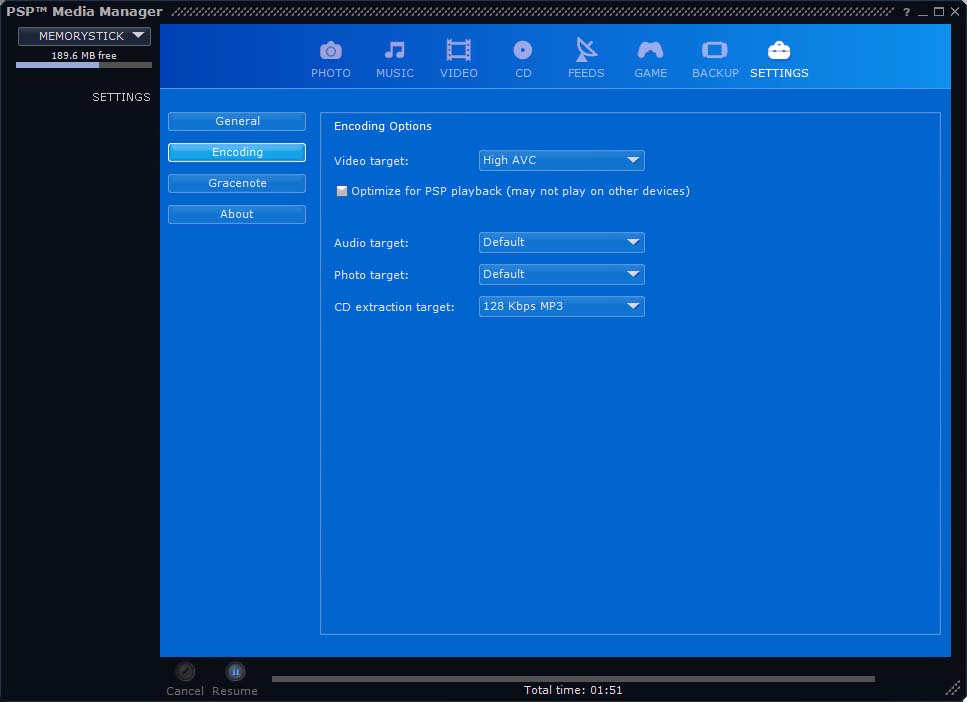Screen dimensions: 967x702
Task: Expand the Photo target dropdown
Action: click(562, 275)
